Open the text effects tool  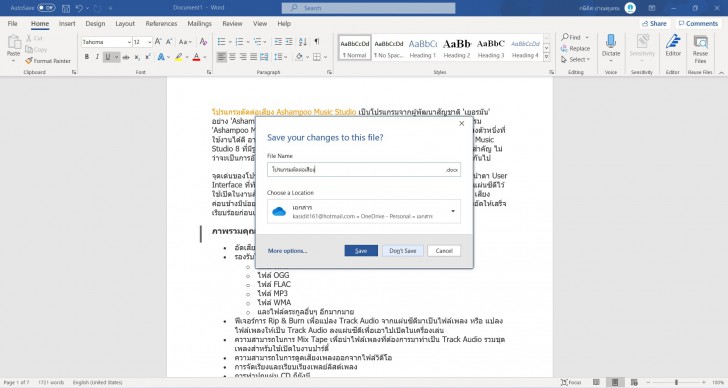161,57
